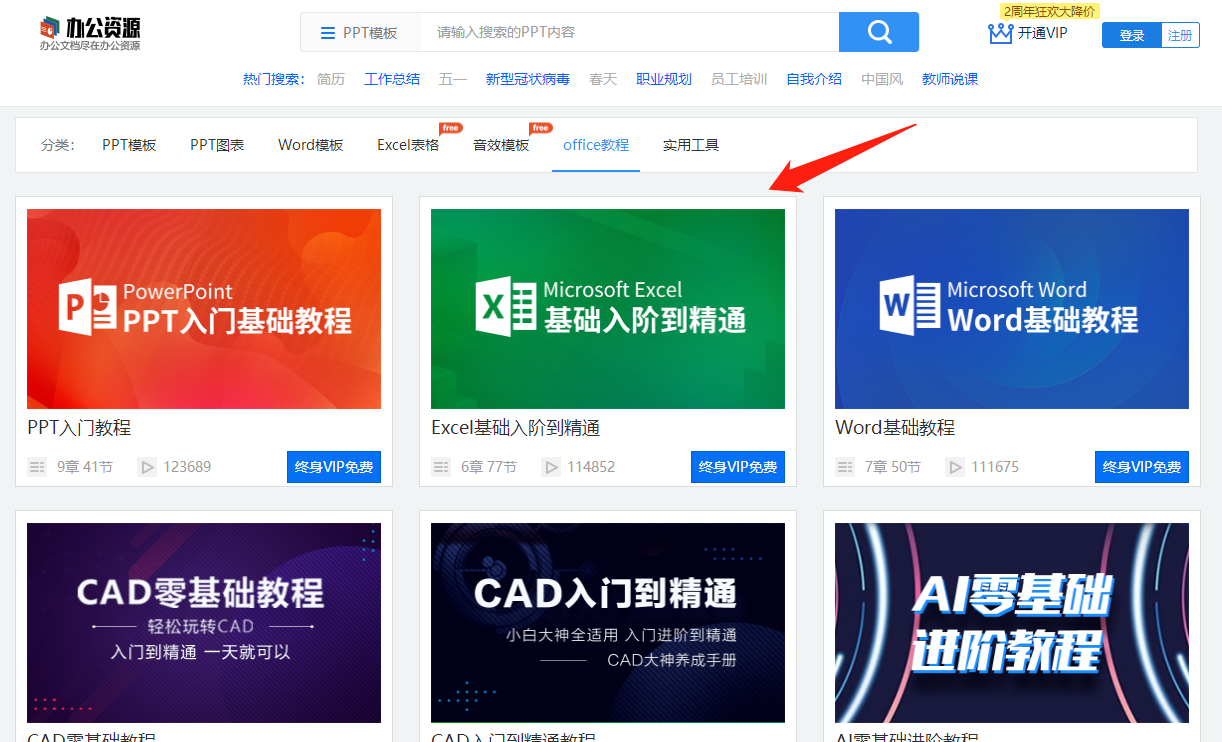1222x742 pixels.
Task: Select the office教程 category tab
Action: point(596,145)
